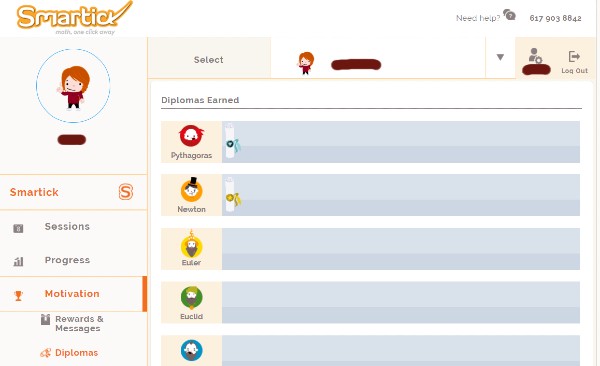Viewport: 600px width, 366px height.
Task: Open the user account settings icon
Action: (x=535, y=56)
